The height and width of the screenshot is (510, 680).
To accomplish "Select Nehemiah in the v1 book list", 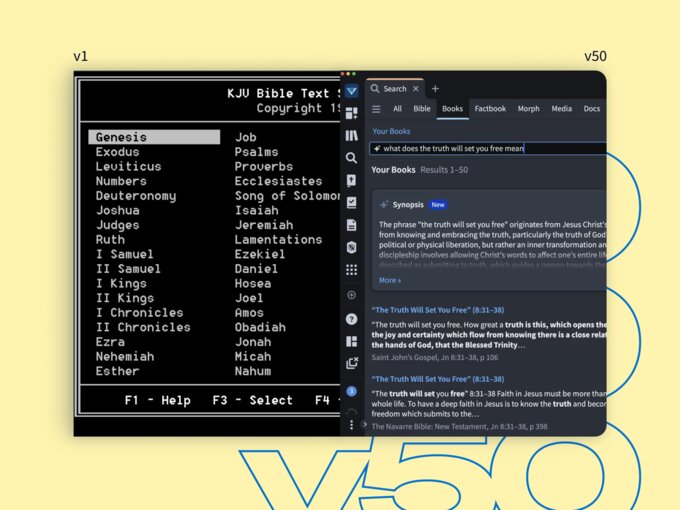I will click(125, 357).
